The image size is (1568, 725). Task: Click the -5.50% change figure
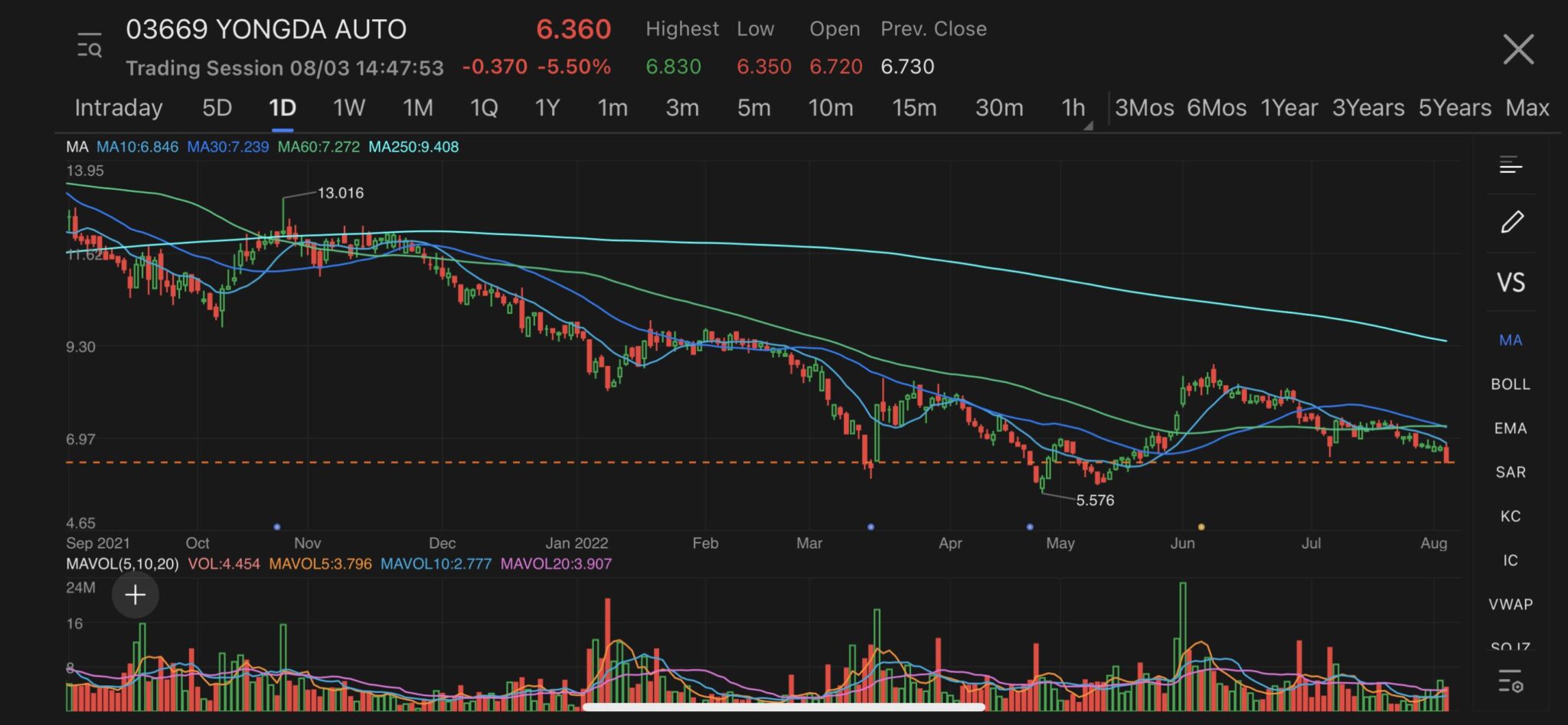[x=574, y=67]
